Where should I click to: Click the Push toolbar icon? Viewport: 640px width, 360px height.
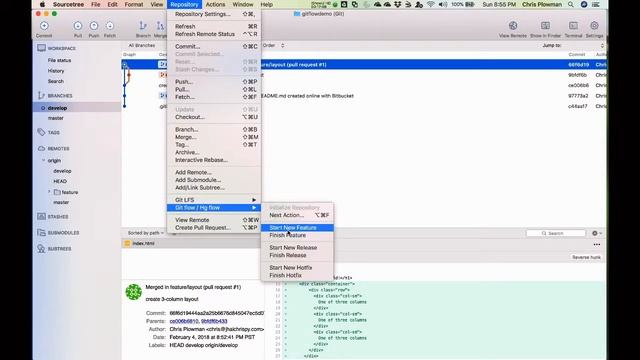[x=94, y=26]
